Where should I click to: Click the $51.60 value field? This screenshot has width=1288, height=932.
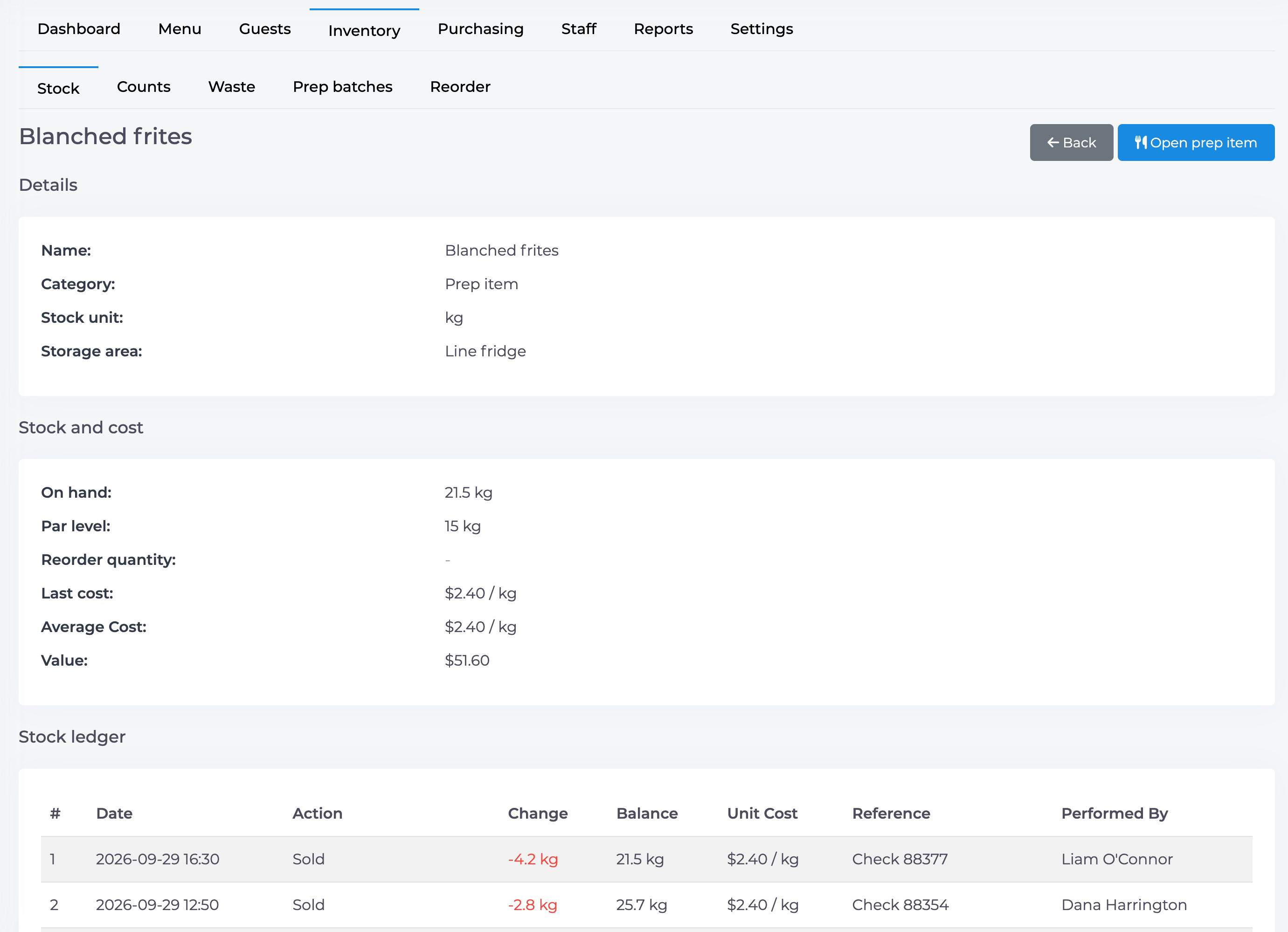(467, 661)
